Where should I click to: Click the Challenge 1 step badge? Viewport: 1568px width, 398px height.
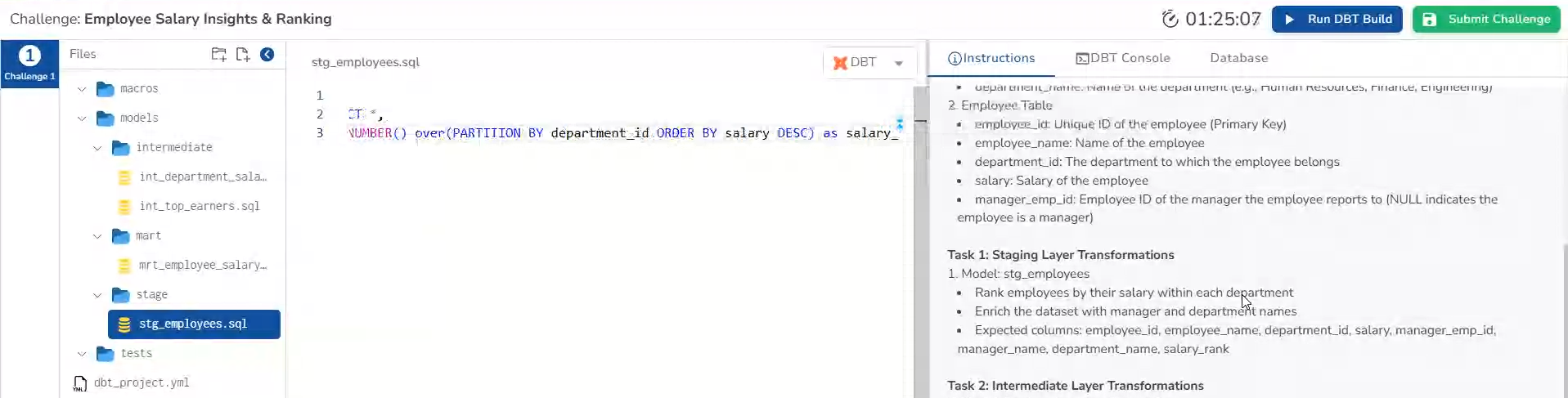point(29,63)
